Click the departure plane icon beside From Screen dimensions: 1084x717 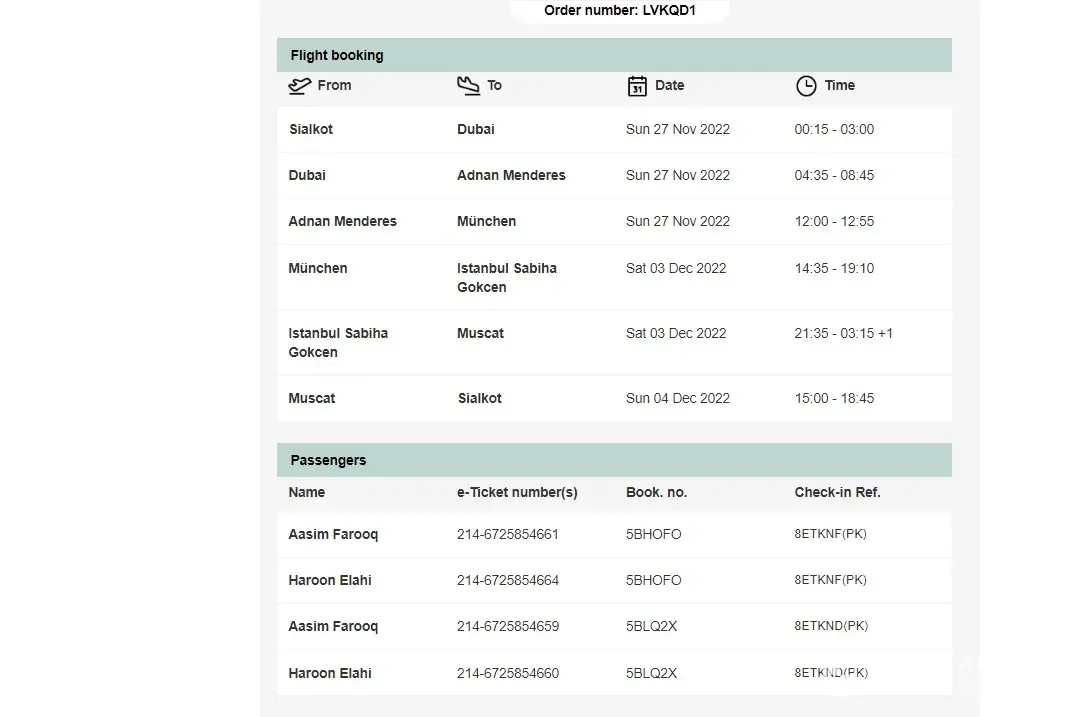click(299, 86)
